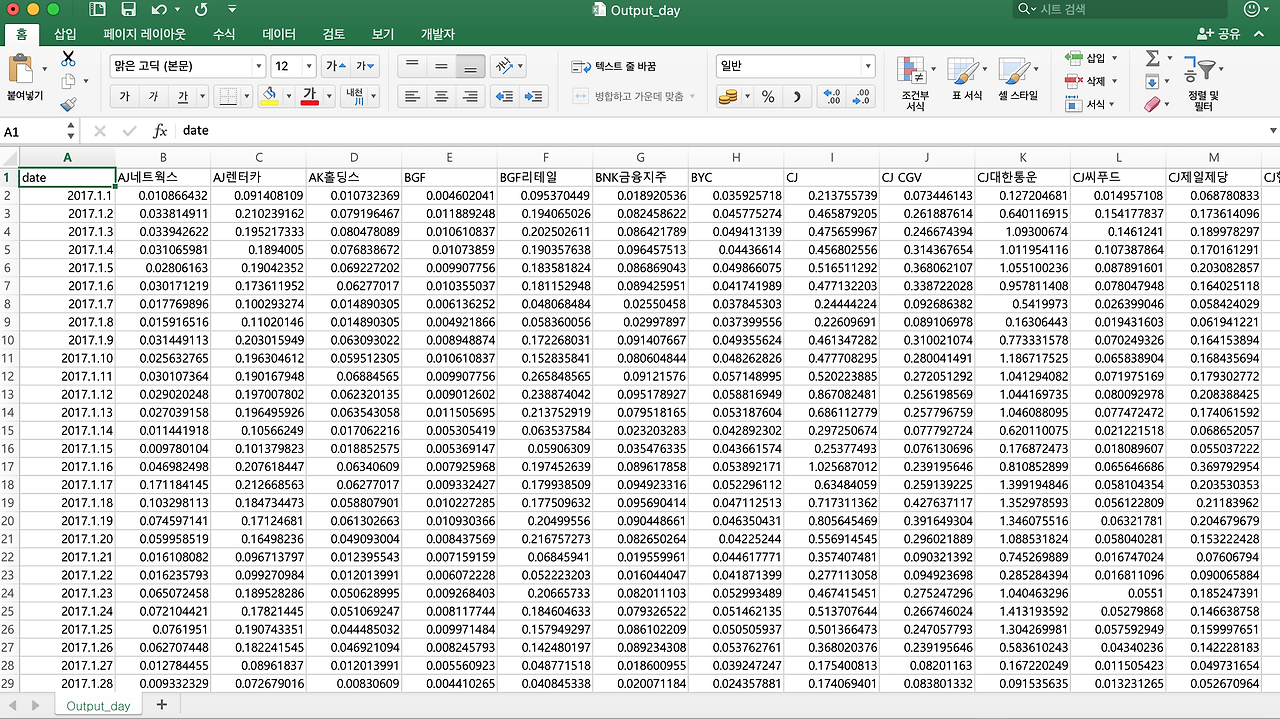The width and height of the screenshot is (1280, 719).
Task: Switch to the 검토 ribbon tab
Action: pyautogui.click(x=334, y=33)
